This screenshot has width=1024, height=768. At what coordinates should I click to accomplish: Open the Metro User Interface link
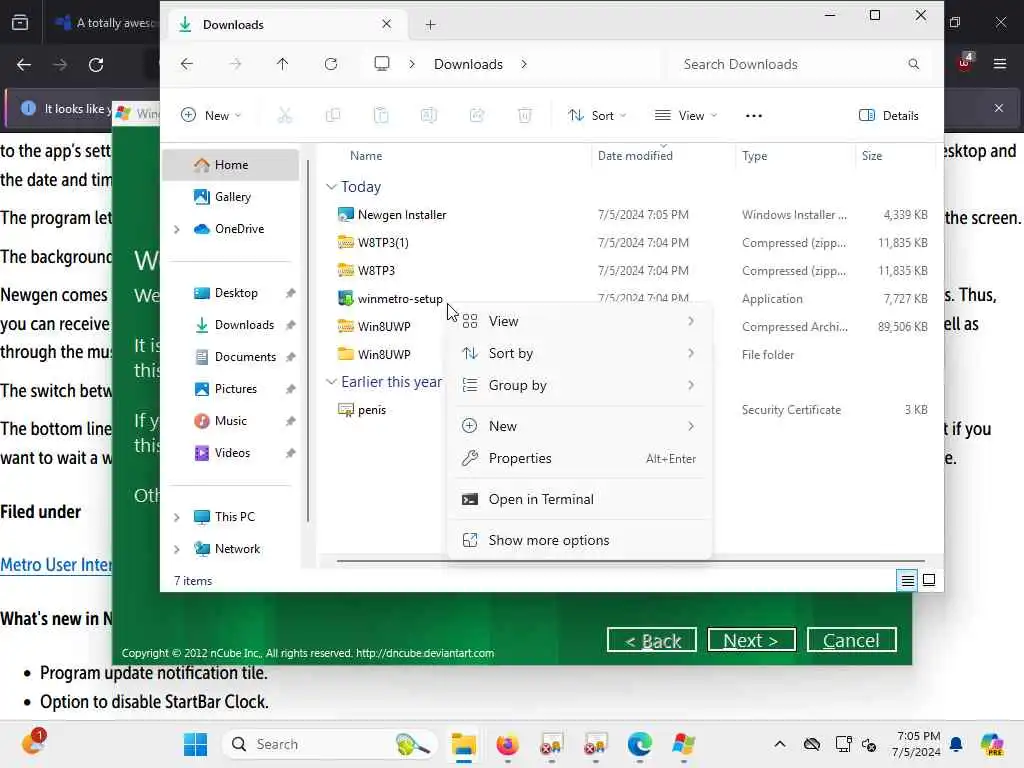pyautogui.click(x=56, y=564)
